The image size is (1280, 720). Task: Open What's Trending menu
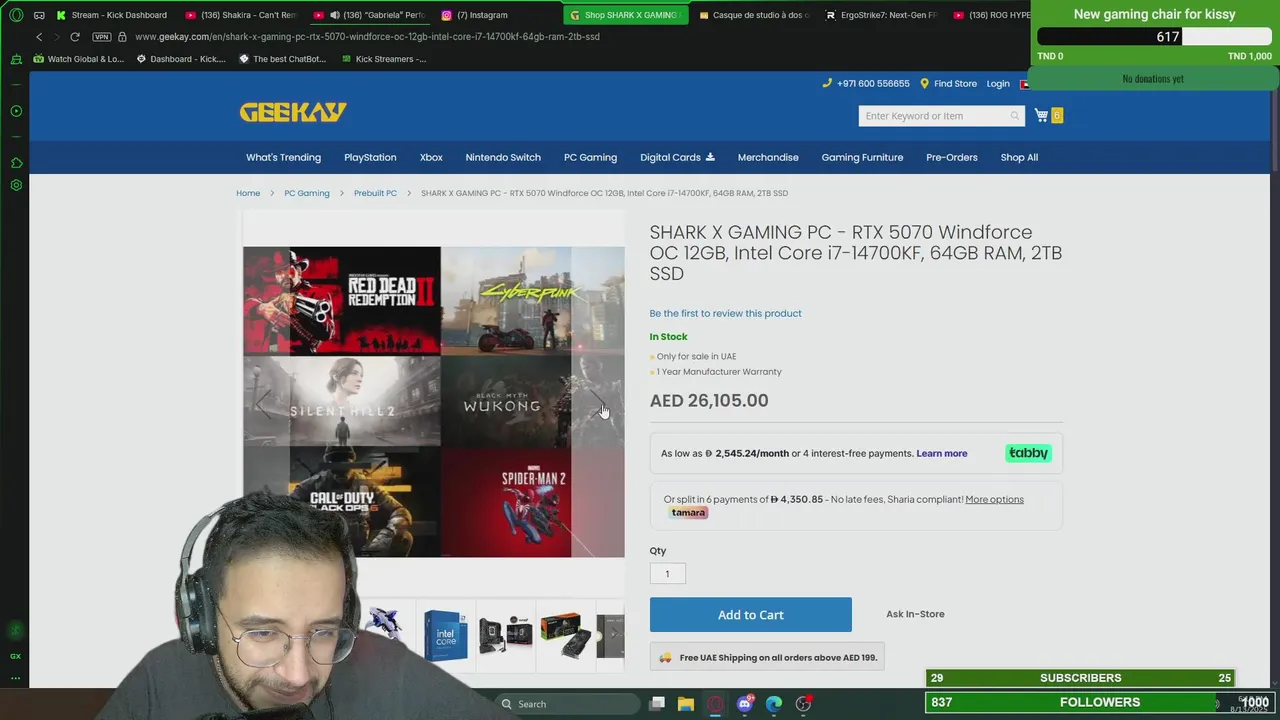coord(284,157)
